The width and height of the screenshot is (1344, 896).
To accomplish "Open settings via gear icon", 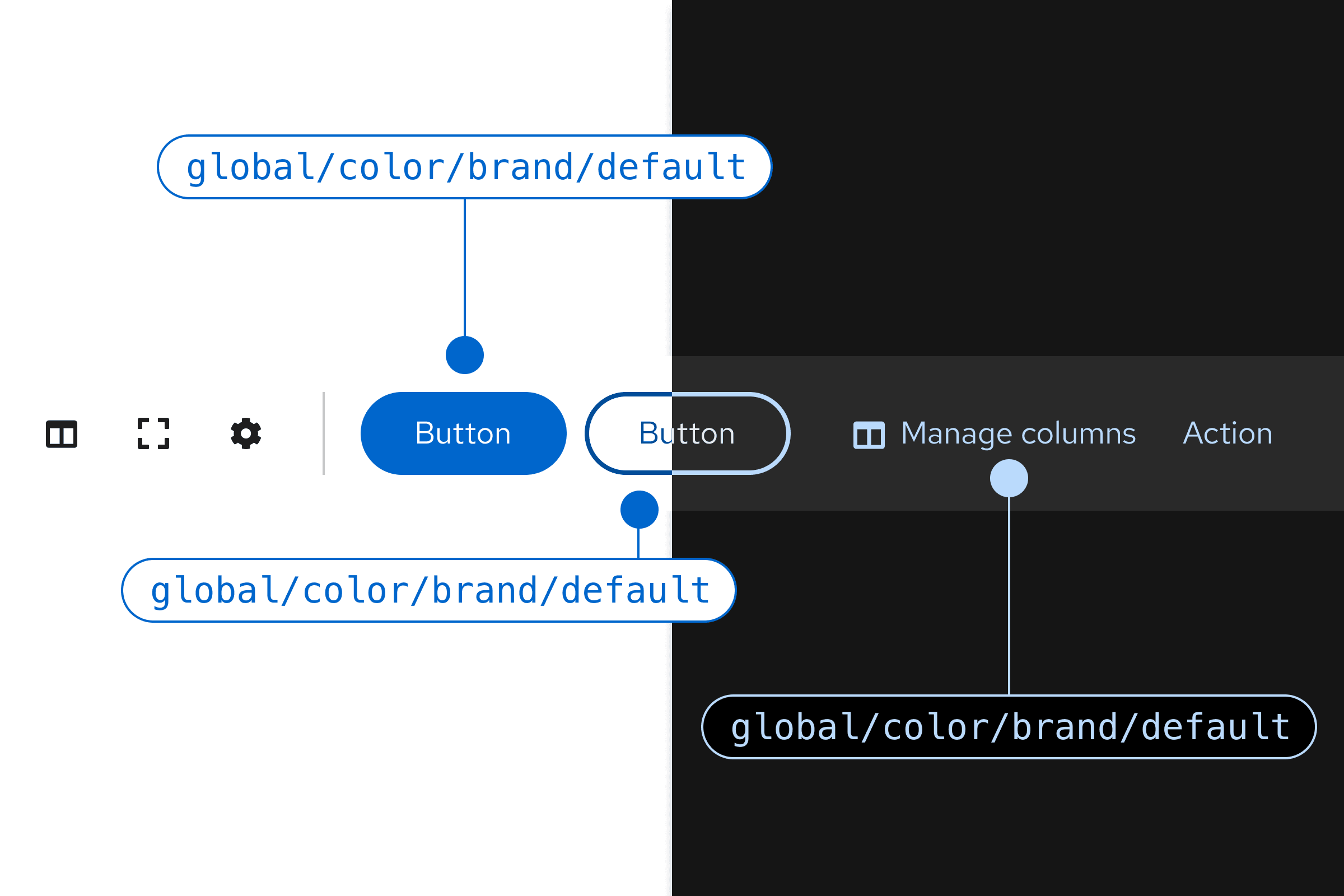I will pyautogui.click(x=244, y=432).
